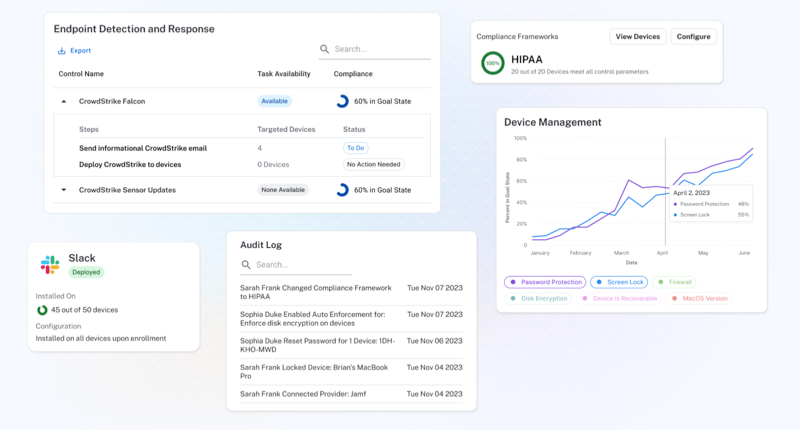Click the Configure button

[x=693, y=37]
